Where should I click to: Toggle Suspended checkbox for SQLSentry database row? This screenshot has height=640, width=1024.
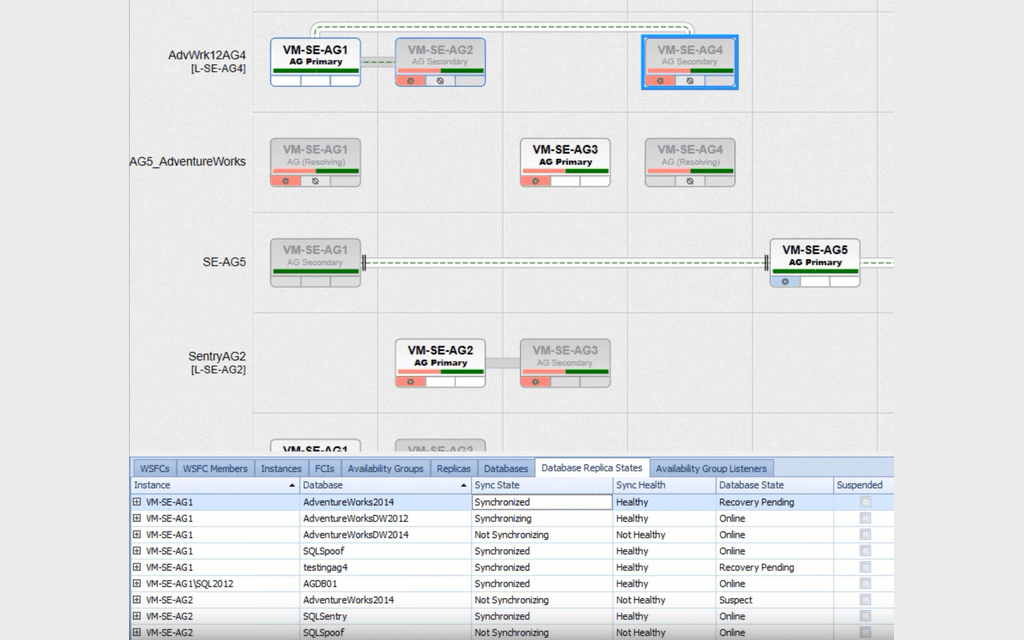(866, 616)
